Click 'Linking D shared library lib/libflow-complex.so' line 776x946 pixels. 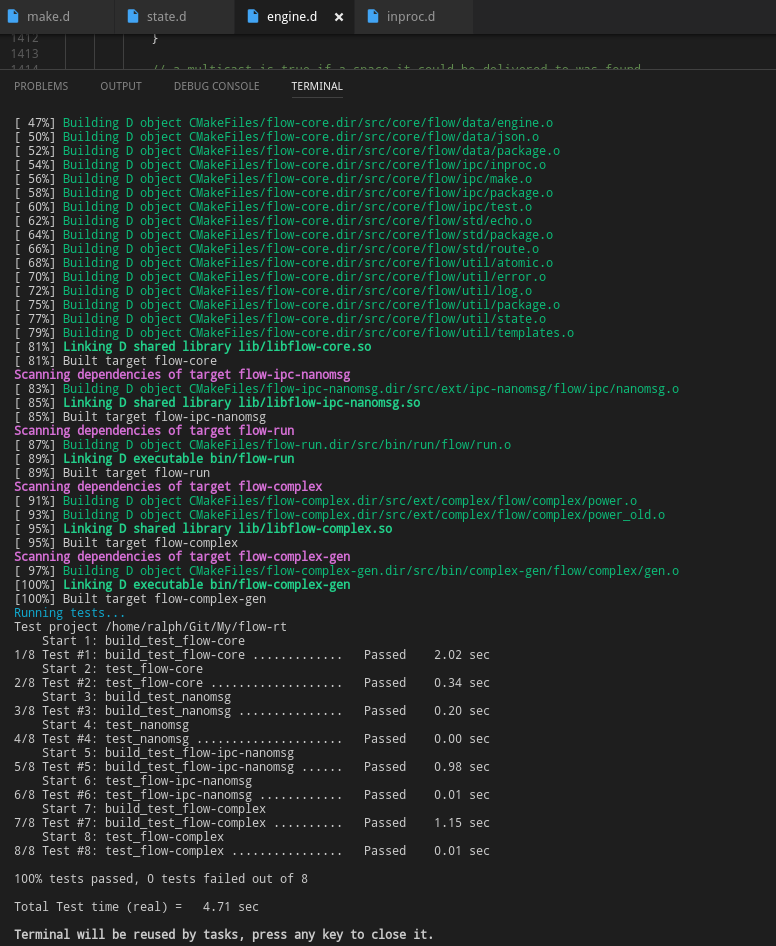tap(203, 529)
